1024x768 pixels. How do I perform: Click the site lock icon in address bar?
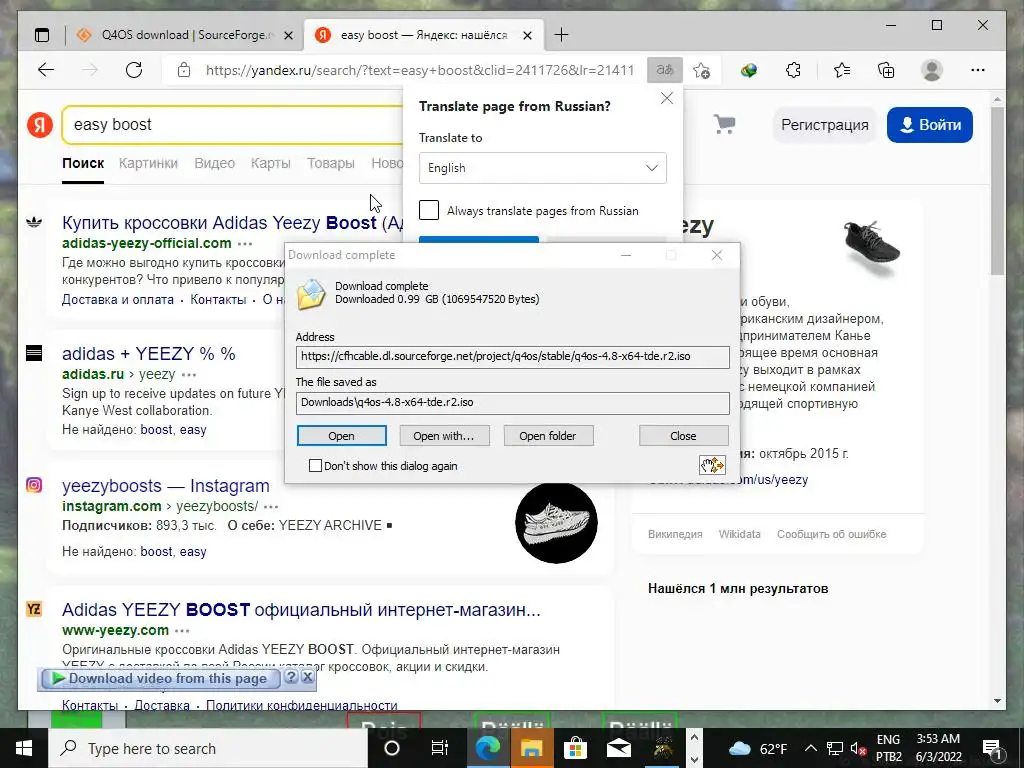click(184, 70)
